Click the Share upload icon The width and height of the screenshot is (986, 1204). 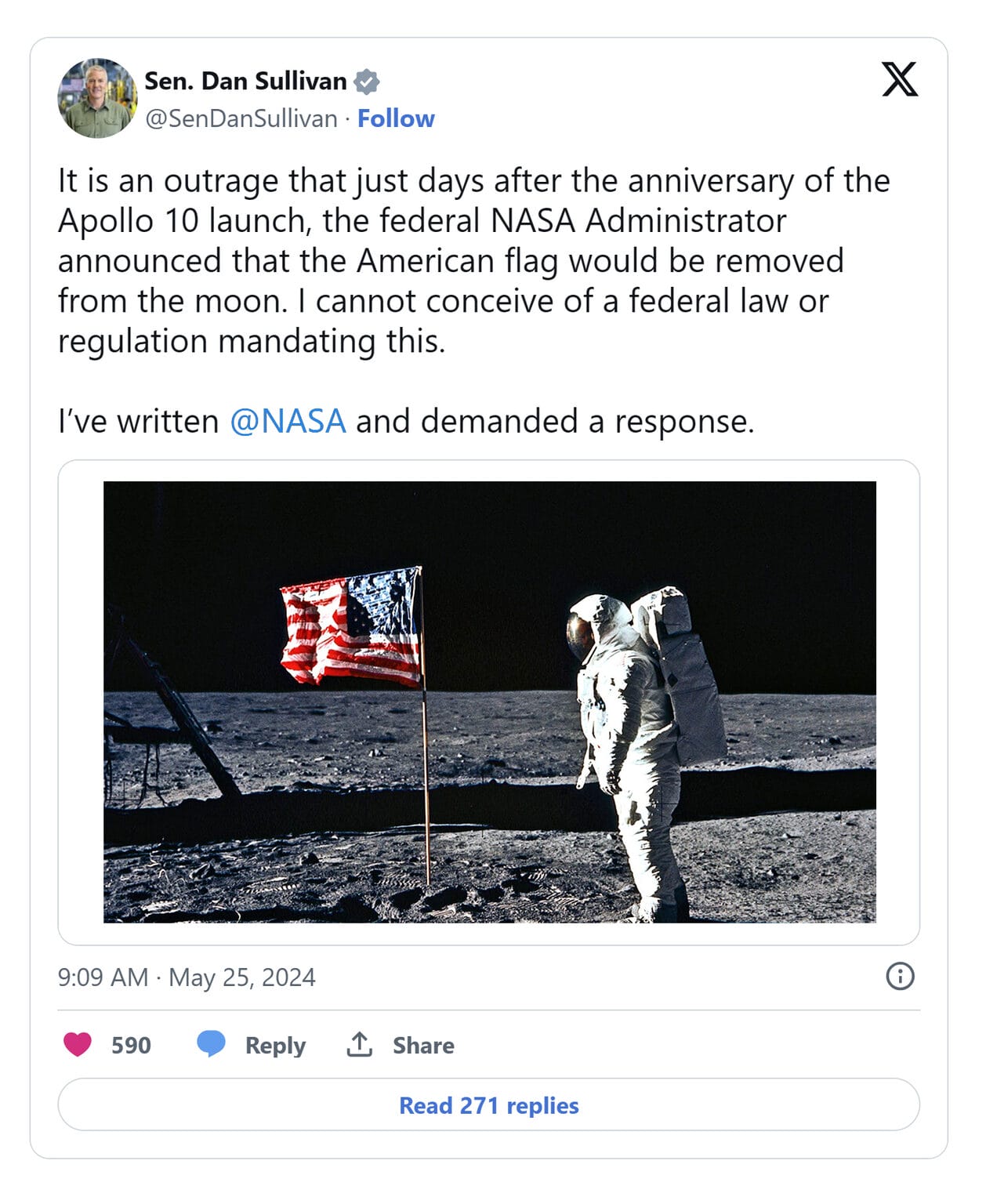click(x=359, y=1045)
